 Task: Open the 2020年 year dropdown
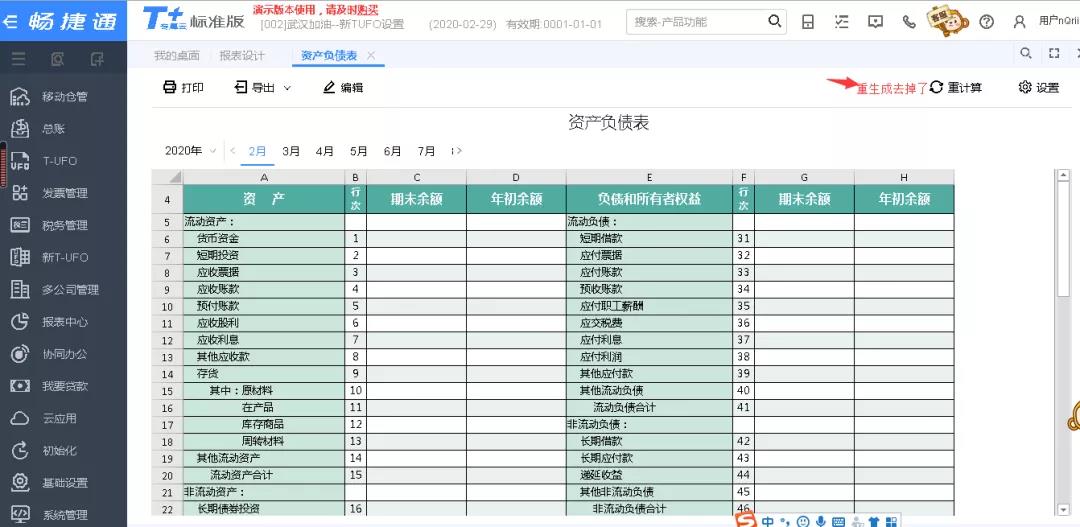(190, 151)
